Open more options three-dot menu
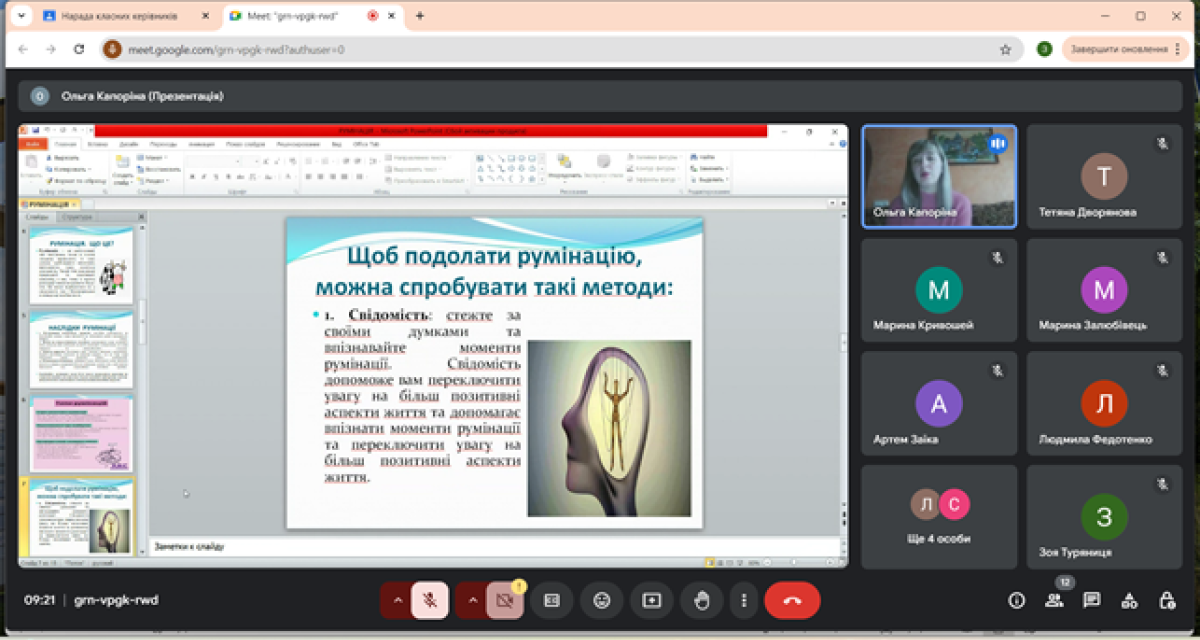 click(x=744, y=600)
